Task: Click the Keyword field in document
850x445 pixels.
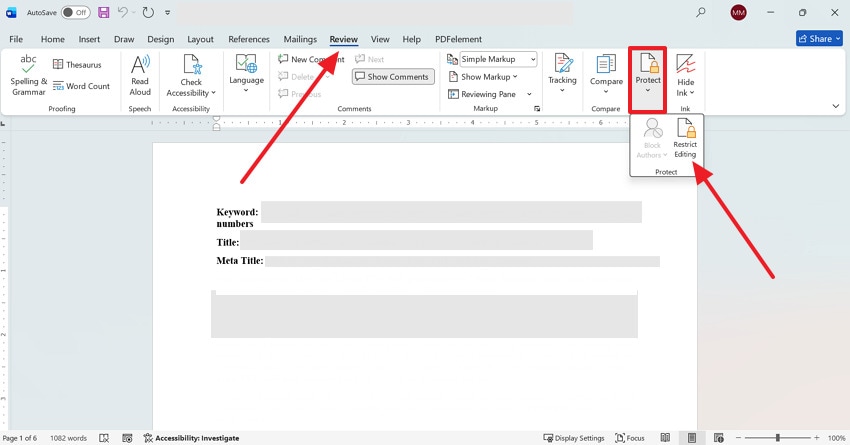Action: coord(451,212)
